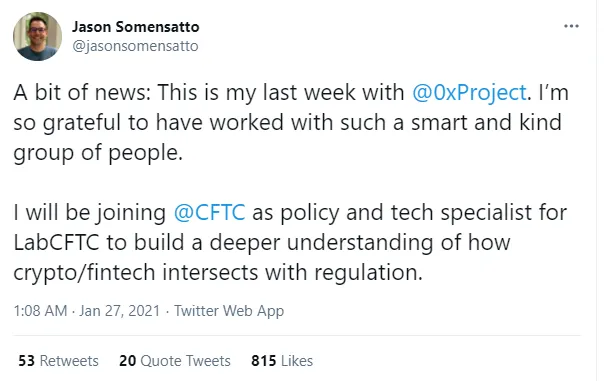The height and width of the screenshot is (381, 614).
Task: View the 53 Retweets list
Action: point(58,361)
